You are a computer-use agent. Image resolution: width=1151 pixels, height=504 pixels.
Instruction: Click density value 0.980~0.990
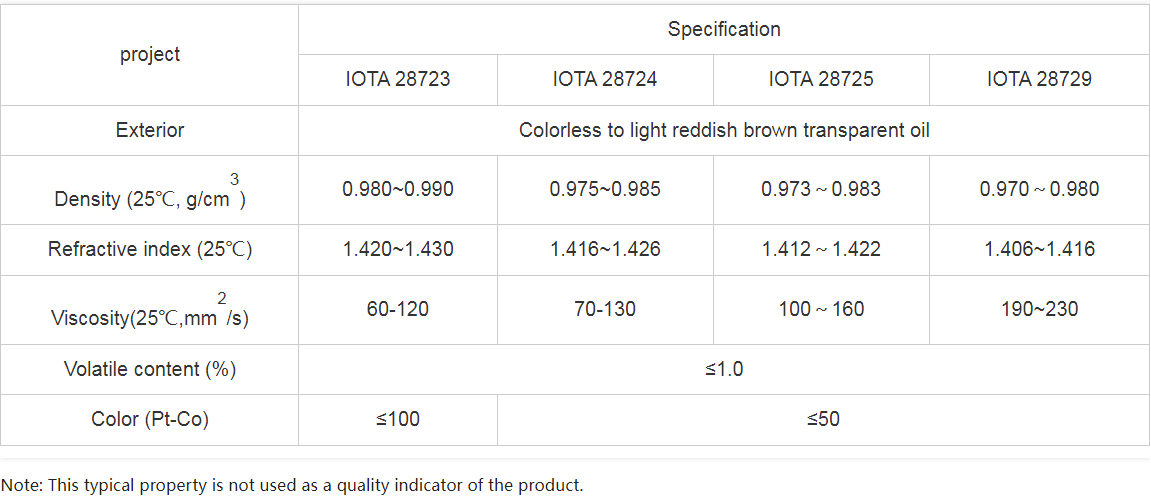398,189
